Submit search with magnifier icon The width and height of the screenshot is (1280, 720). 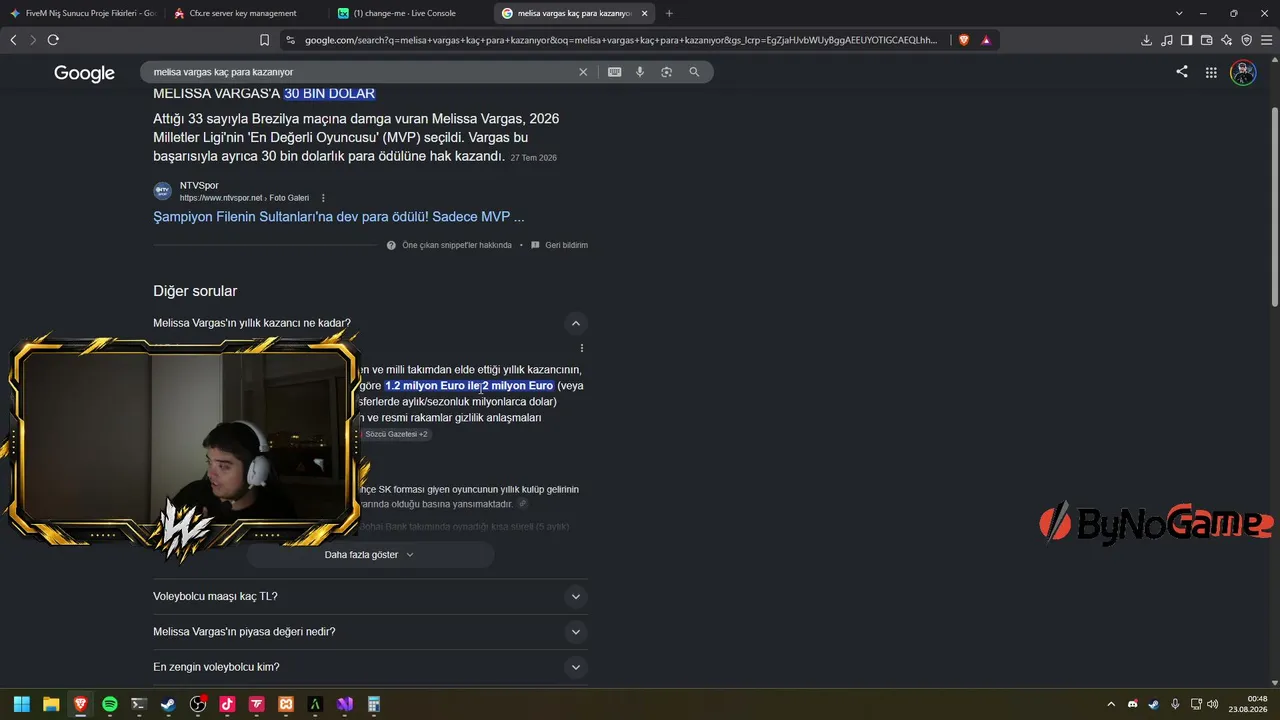pos(694,72)
